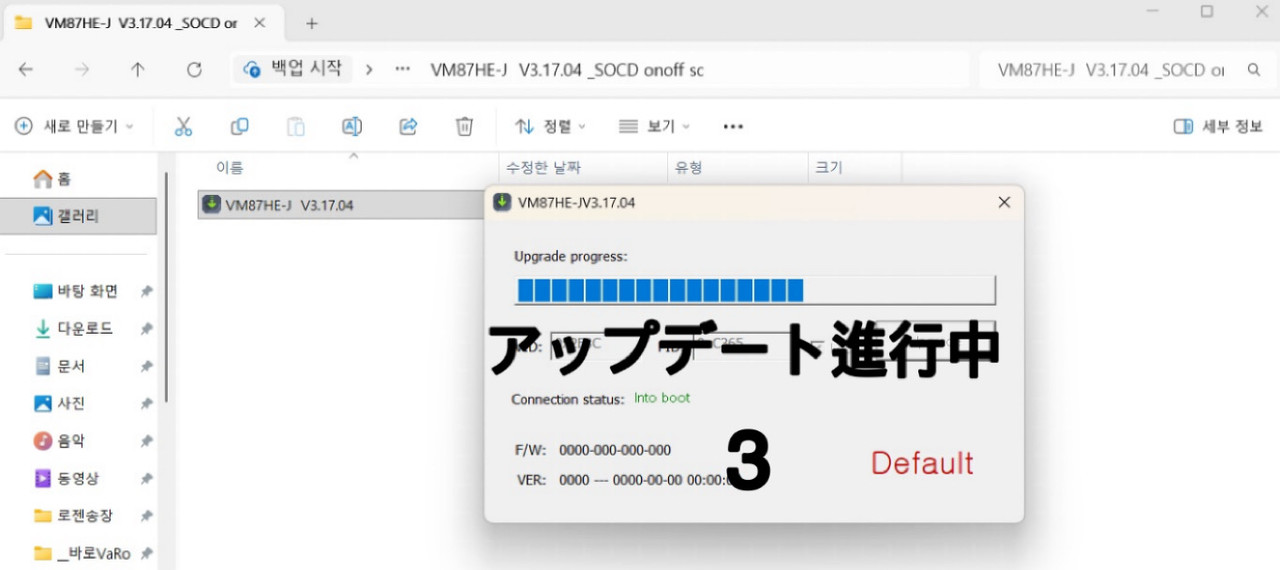Screen dimensions: 1280x570
Task: Click the Share icon in toolbar
Action: coord(408,126)
